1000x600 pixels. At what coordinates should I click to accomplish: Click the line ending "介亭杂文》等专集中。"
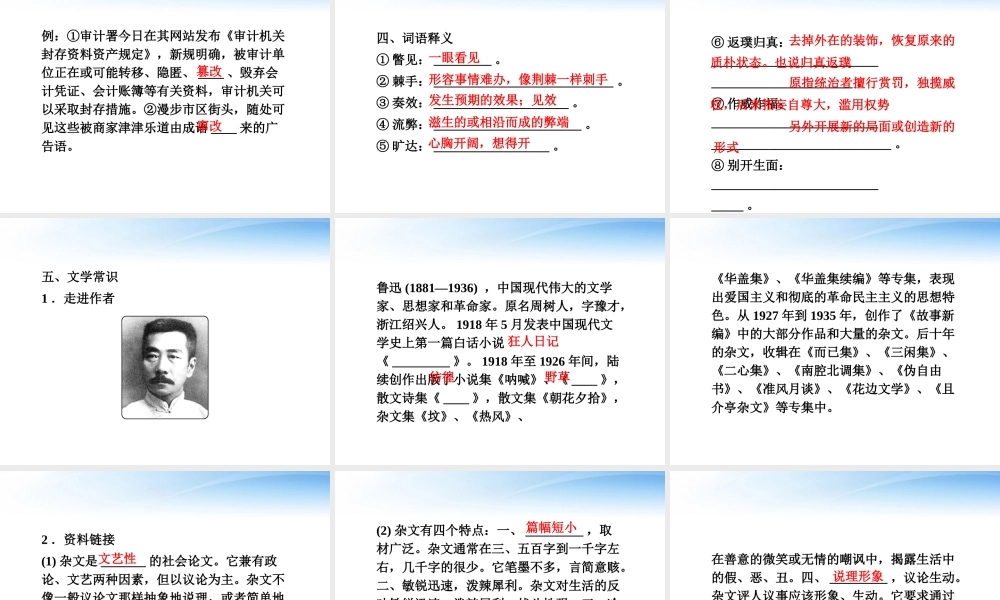[x=772, y=407]
